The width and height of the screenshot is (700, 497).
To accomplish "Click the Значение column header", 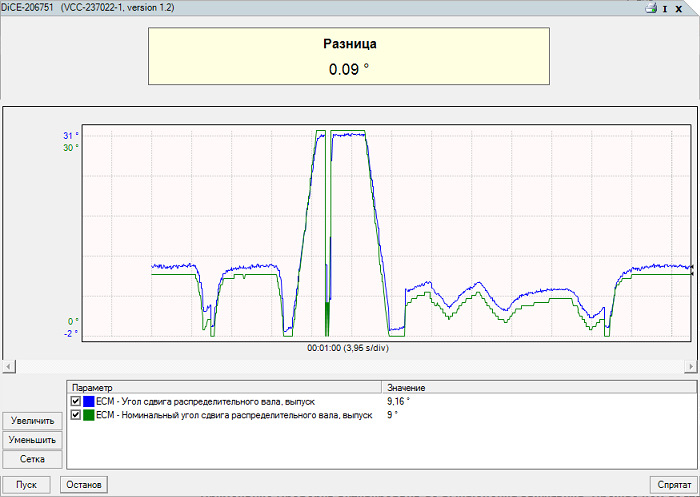I will (x=539, y=388).
